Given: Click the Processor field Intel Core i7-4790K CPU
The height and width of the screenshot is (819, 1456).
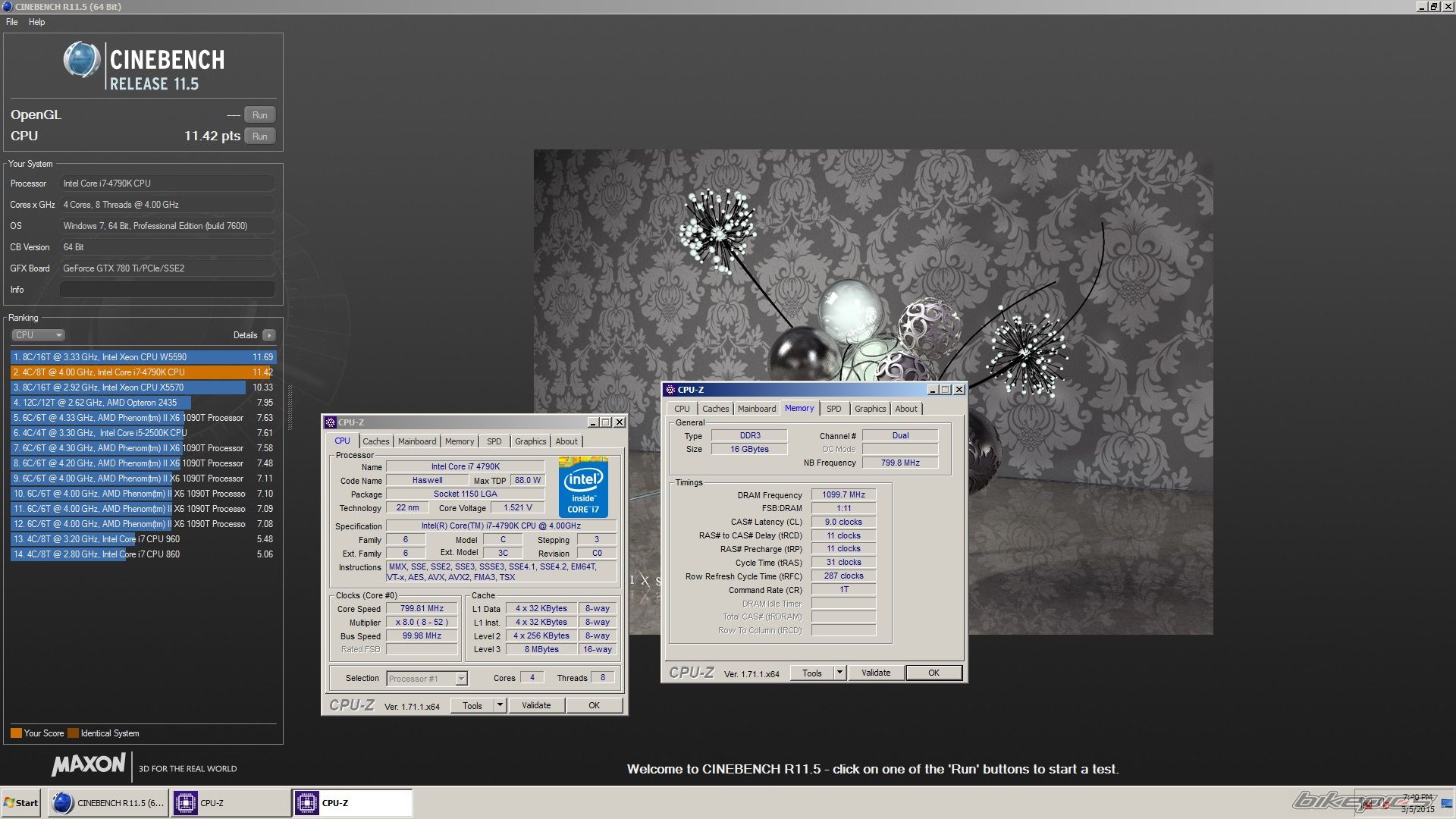Looking at the screenshot, I should coord(168,184).
